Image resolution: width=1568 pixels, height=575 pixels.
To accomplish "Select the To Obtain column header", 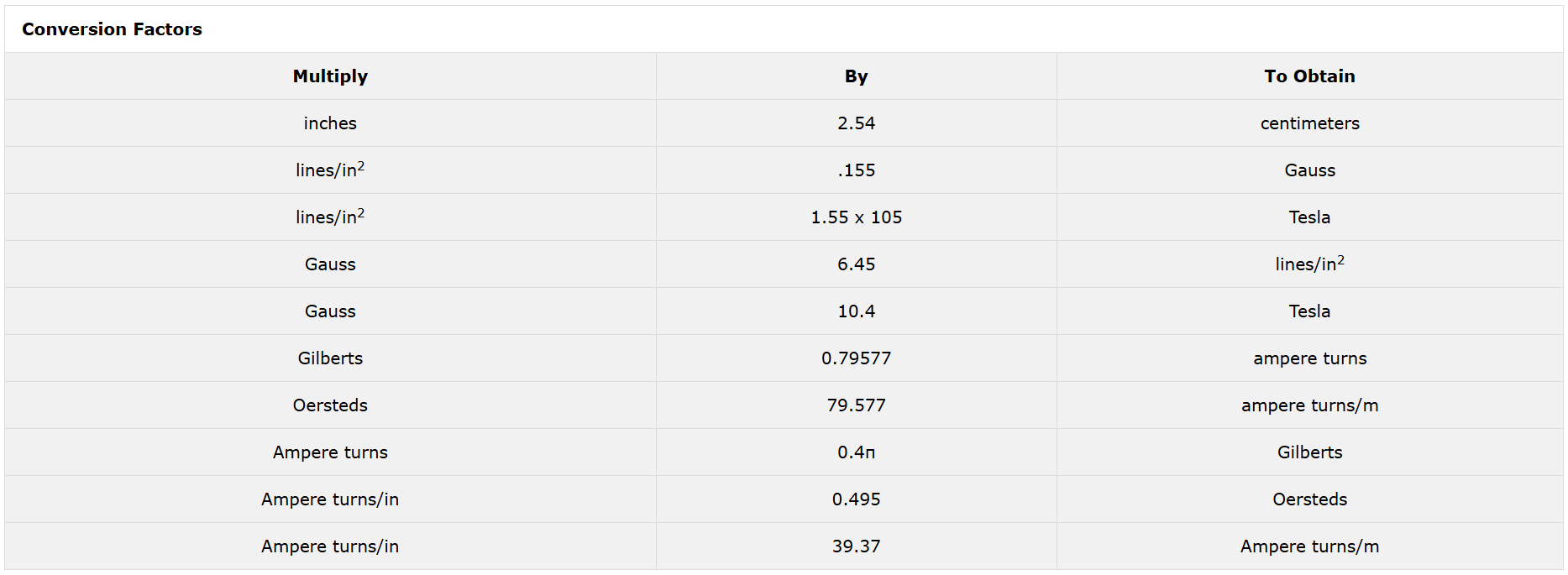I will point(1309,76).
